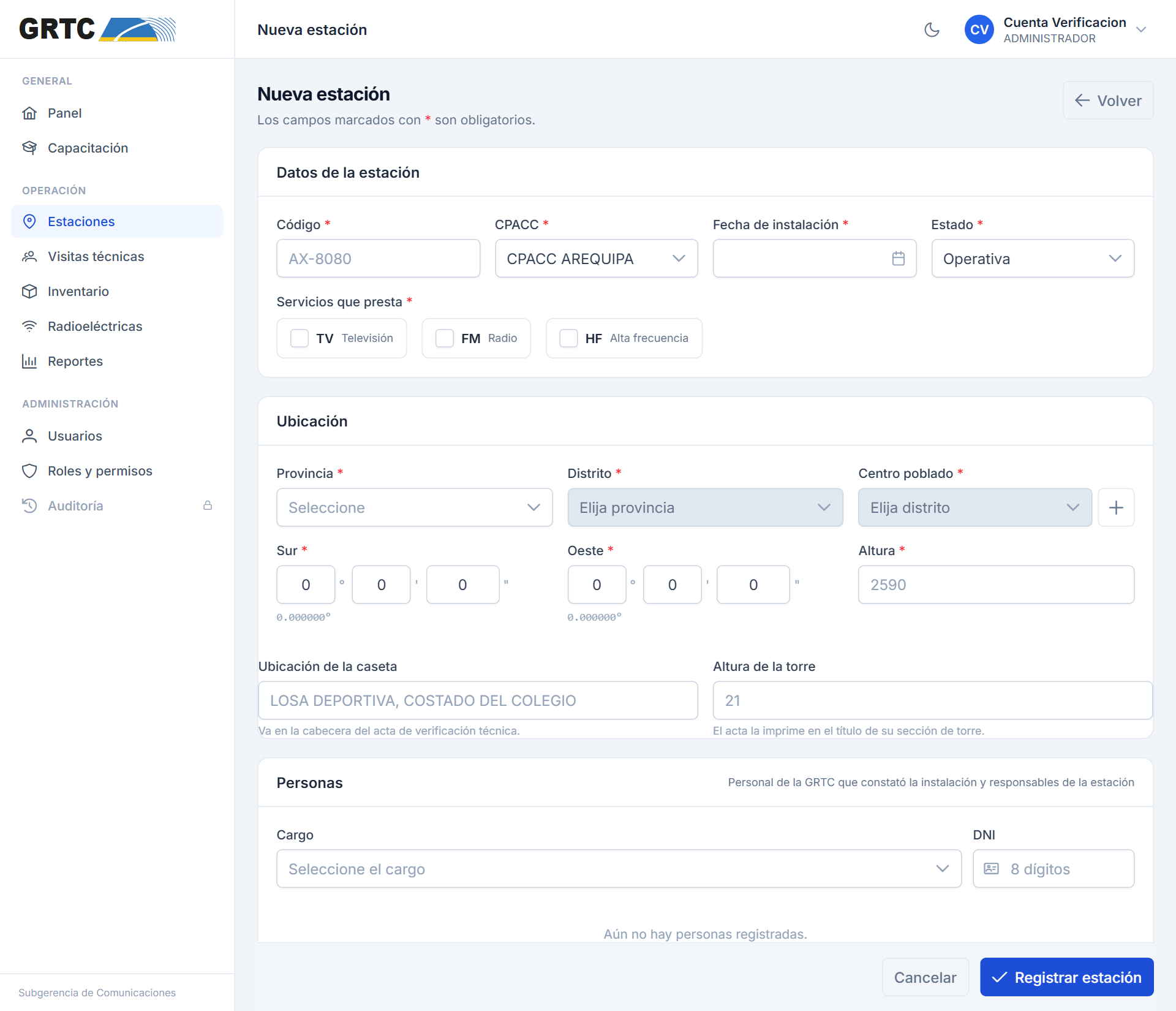Open the CPACC AREQUIPA dropdown
The image size is (1176, 1011).
[x=596, y=259]
